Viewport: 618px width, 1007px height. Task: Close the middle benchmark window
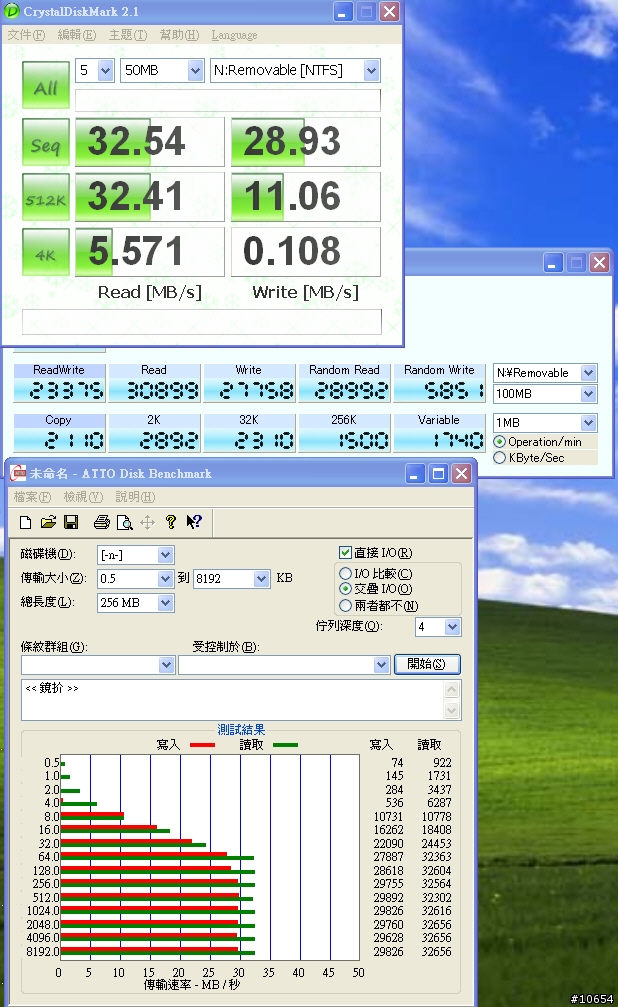point(599,262)
